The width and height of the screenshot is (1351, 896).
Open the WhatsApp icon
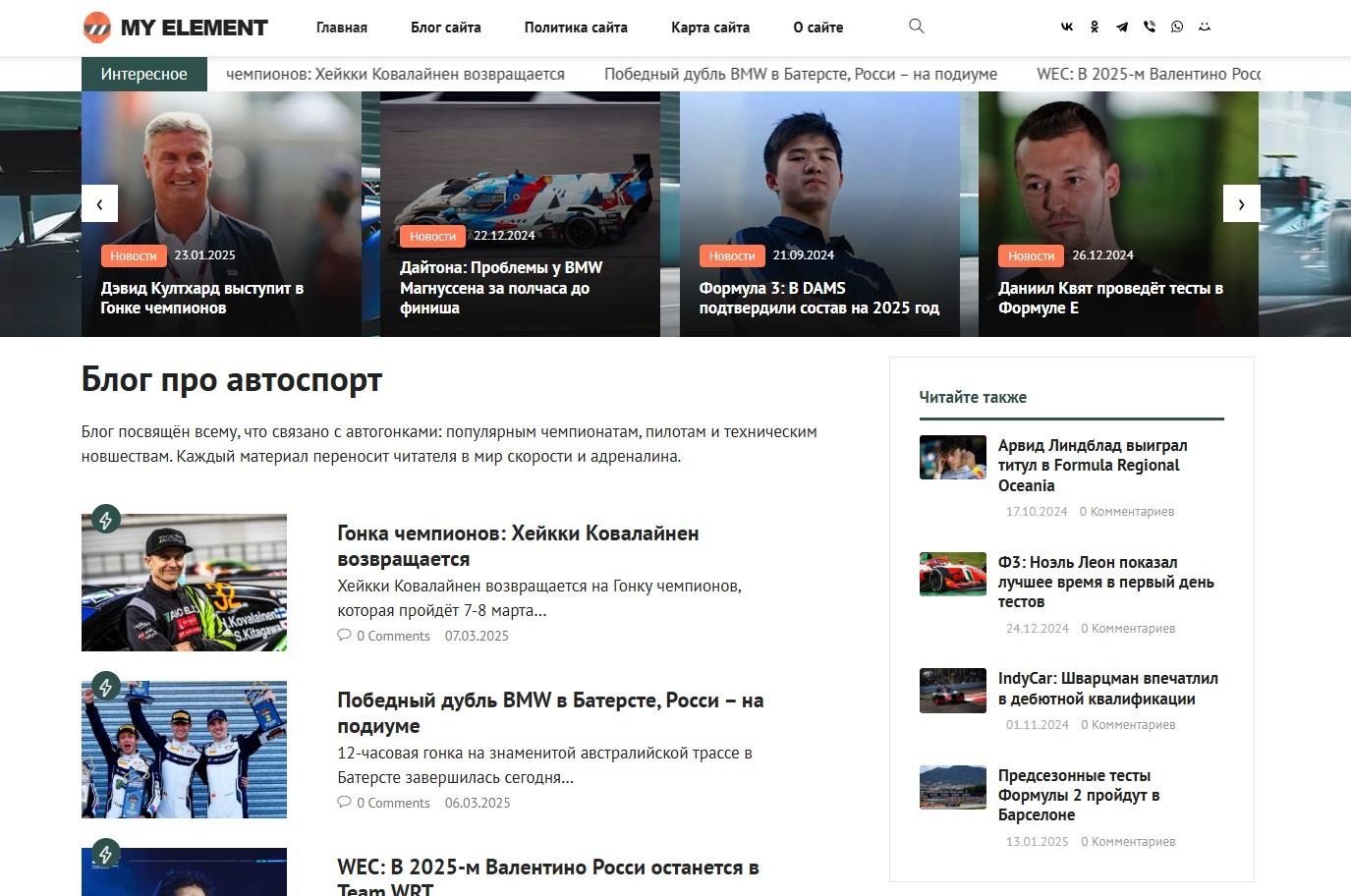pyautogui.click(x=1177, y=28)
